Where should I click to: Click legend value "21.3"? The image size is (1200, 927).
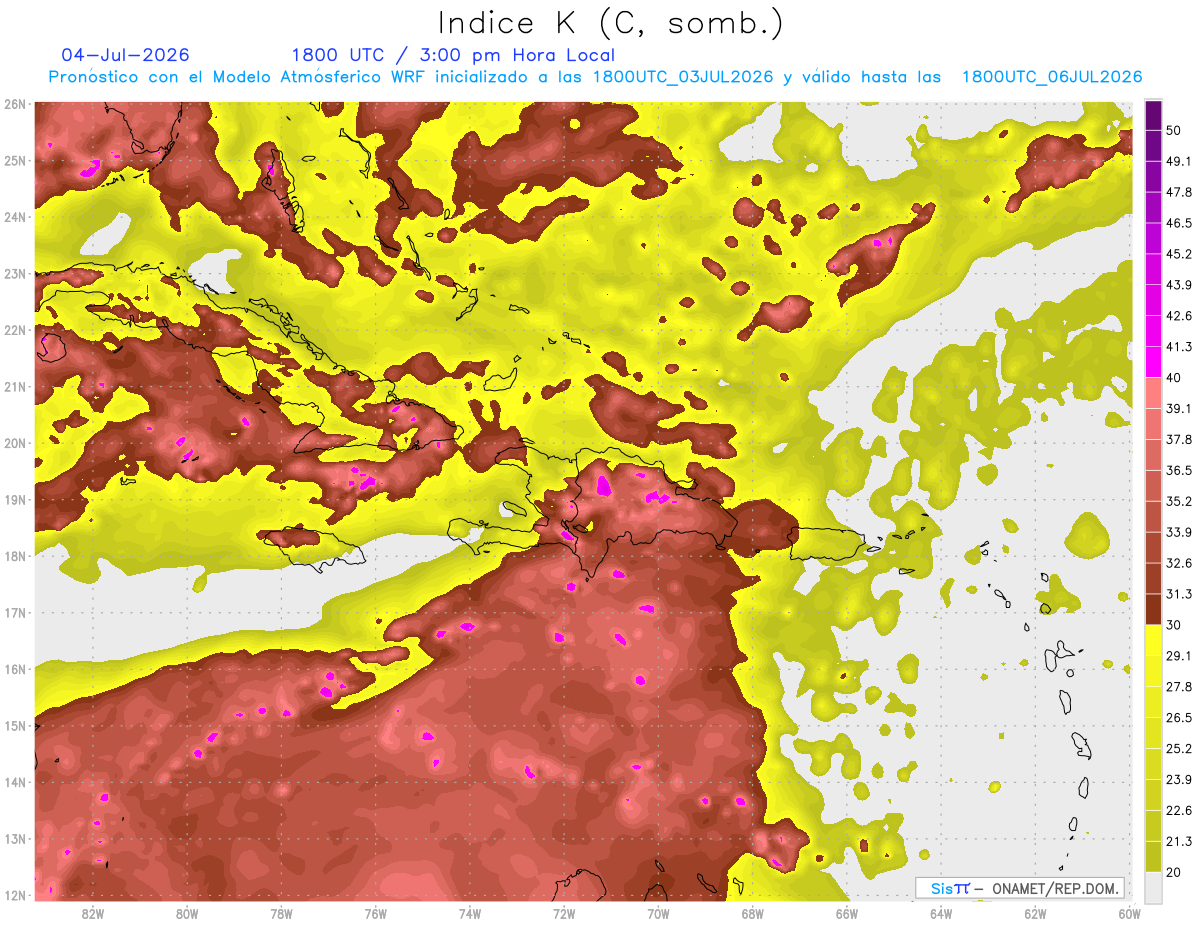pyautogui.click(x=1179, y=842)
